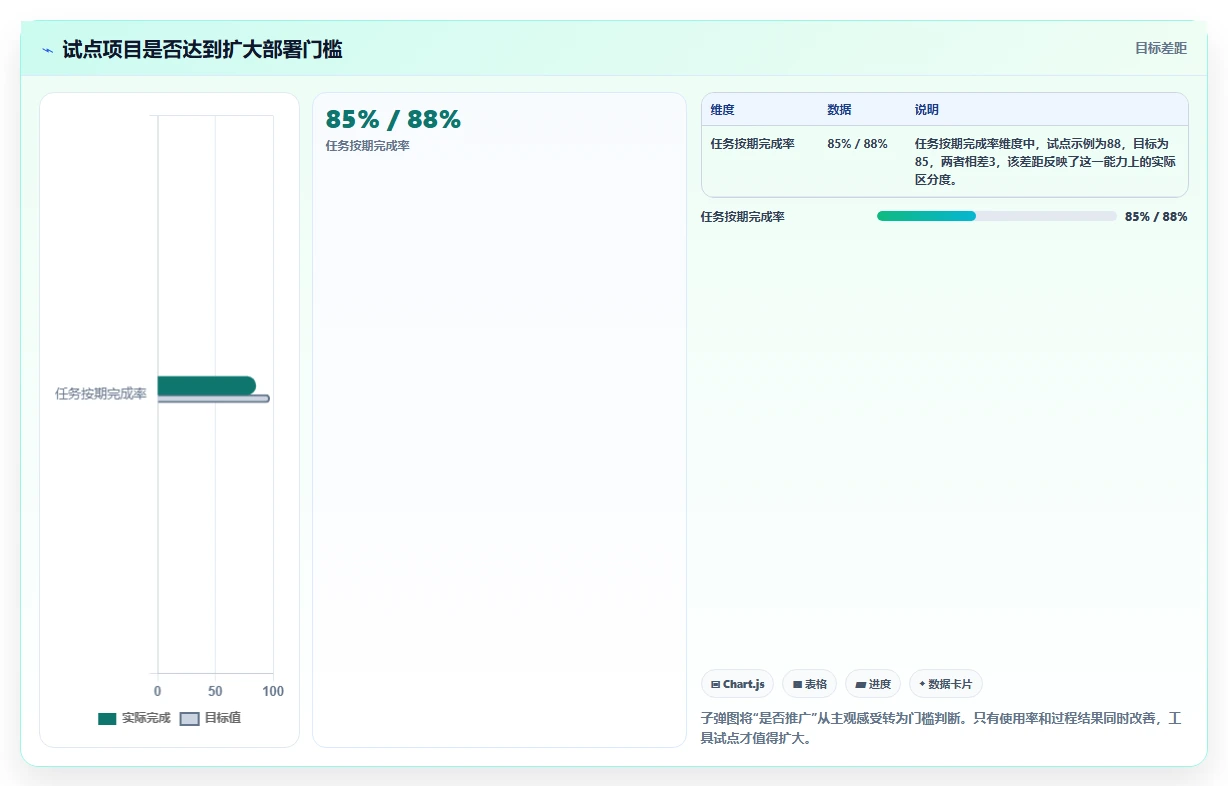
Task: Click the 维度 column header
Action: point(722,110)
